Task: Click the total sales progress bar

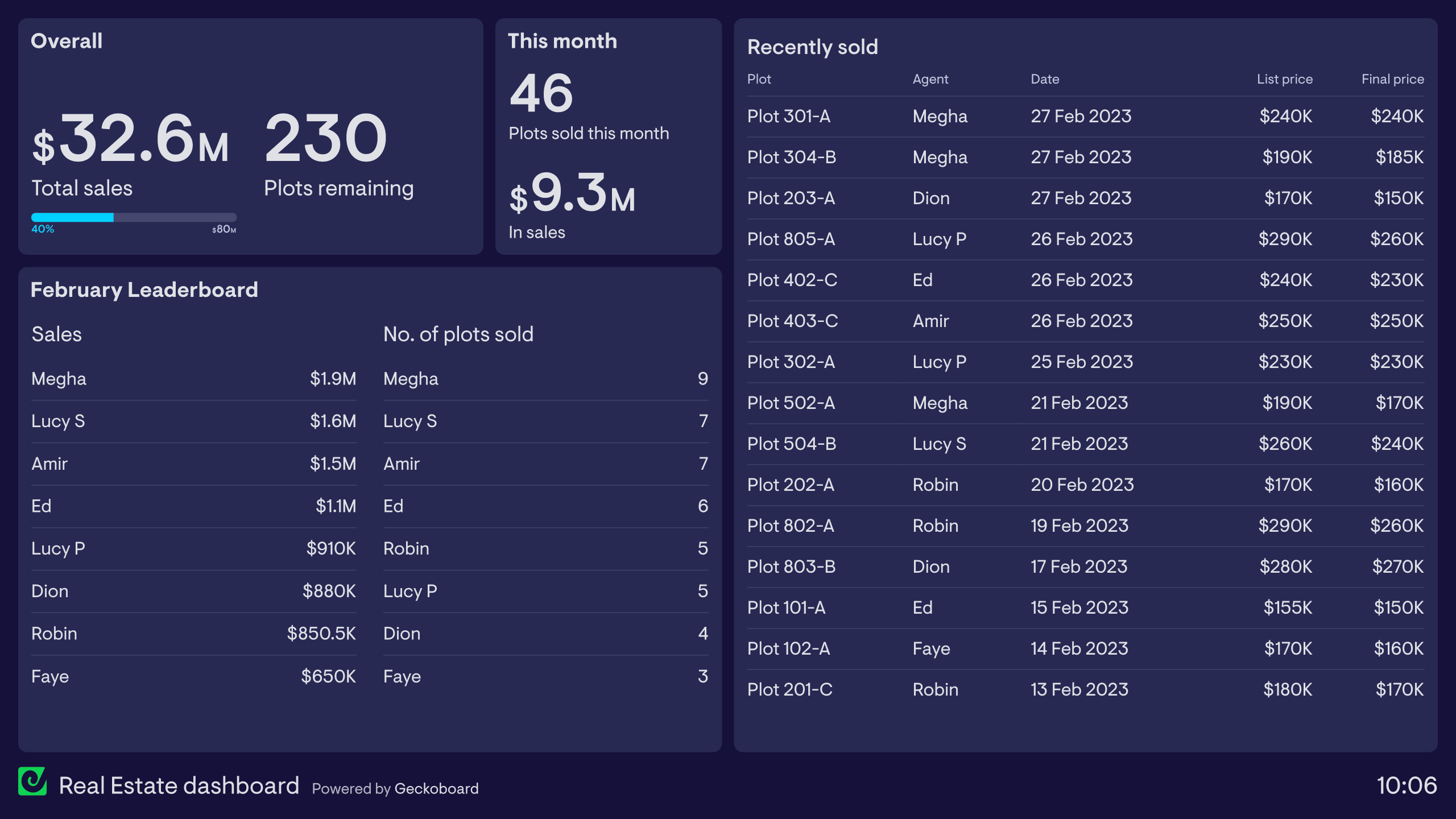Action: tap(134, 217)
